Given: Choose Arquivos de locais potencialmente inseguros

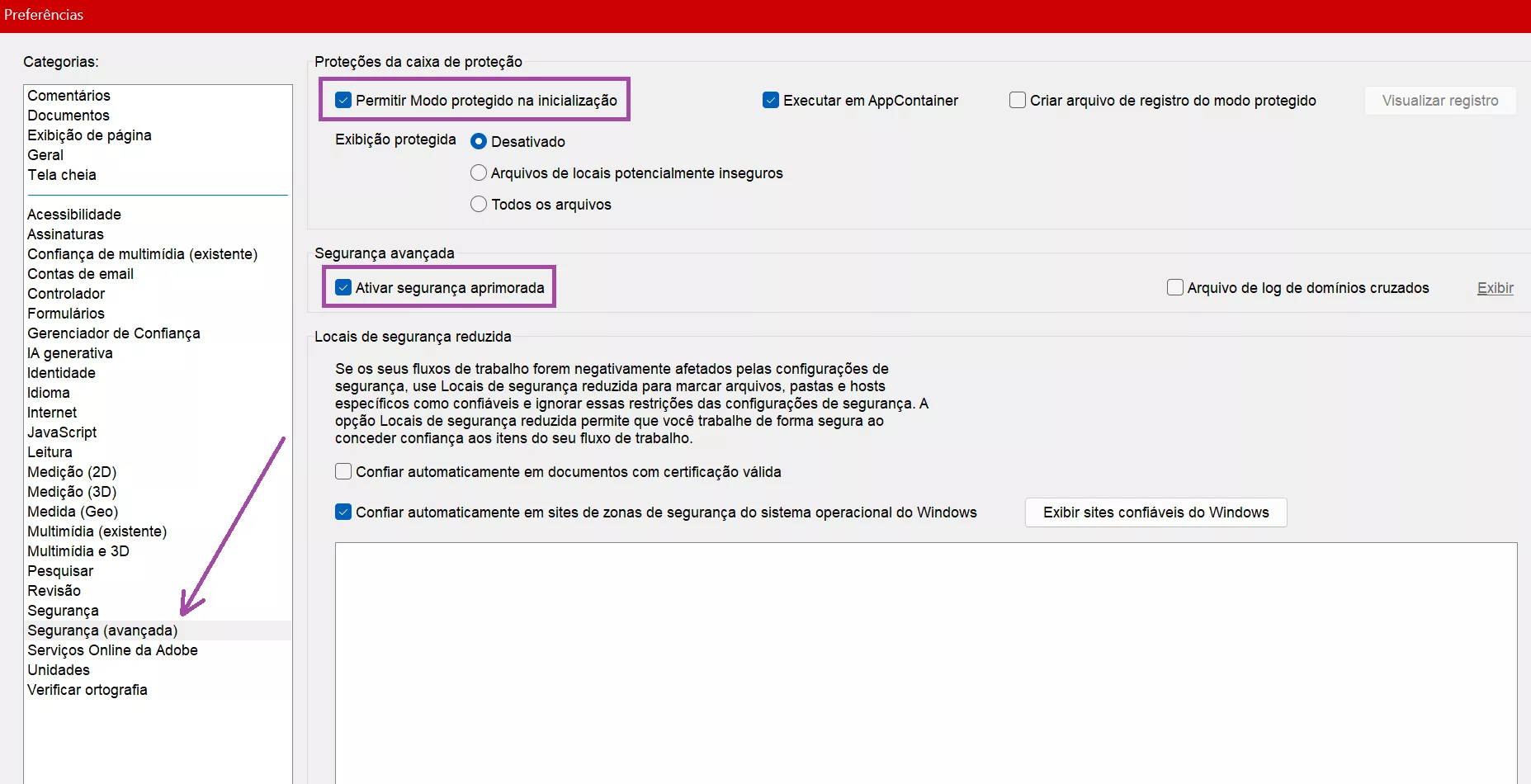Looking at the screenshot, I should coord(478,172).
